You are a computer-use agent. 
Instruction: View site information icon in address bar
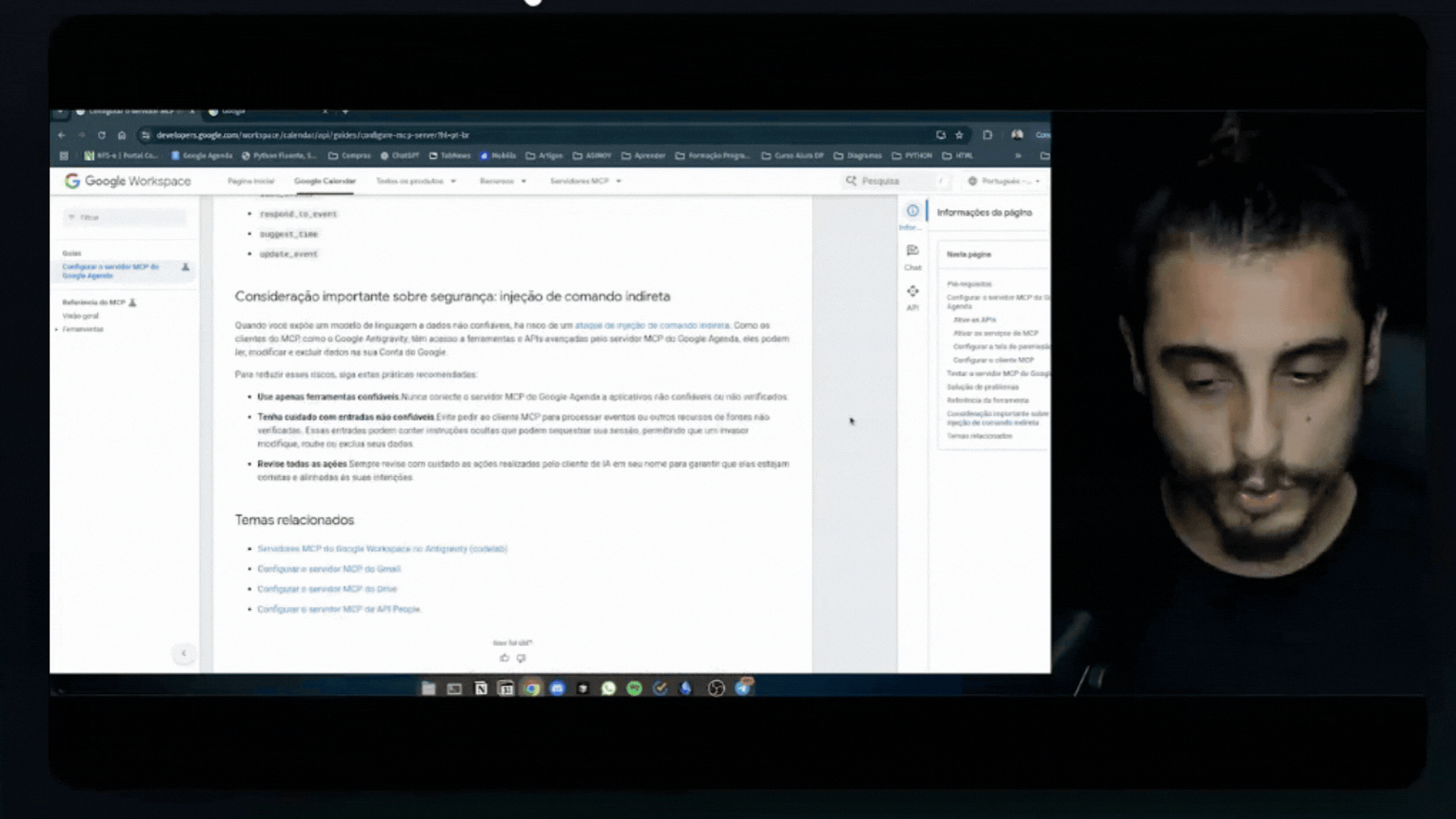146,135
